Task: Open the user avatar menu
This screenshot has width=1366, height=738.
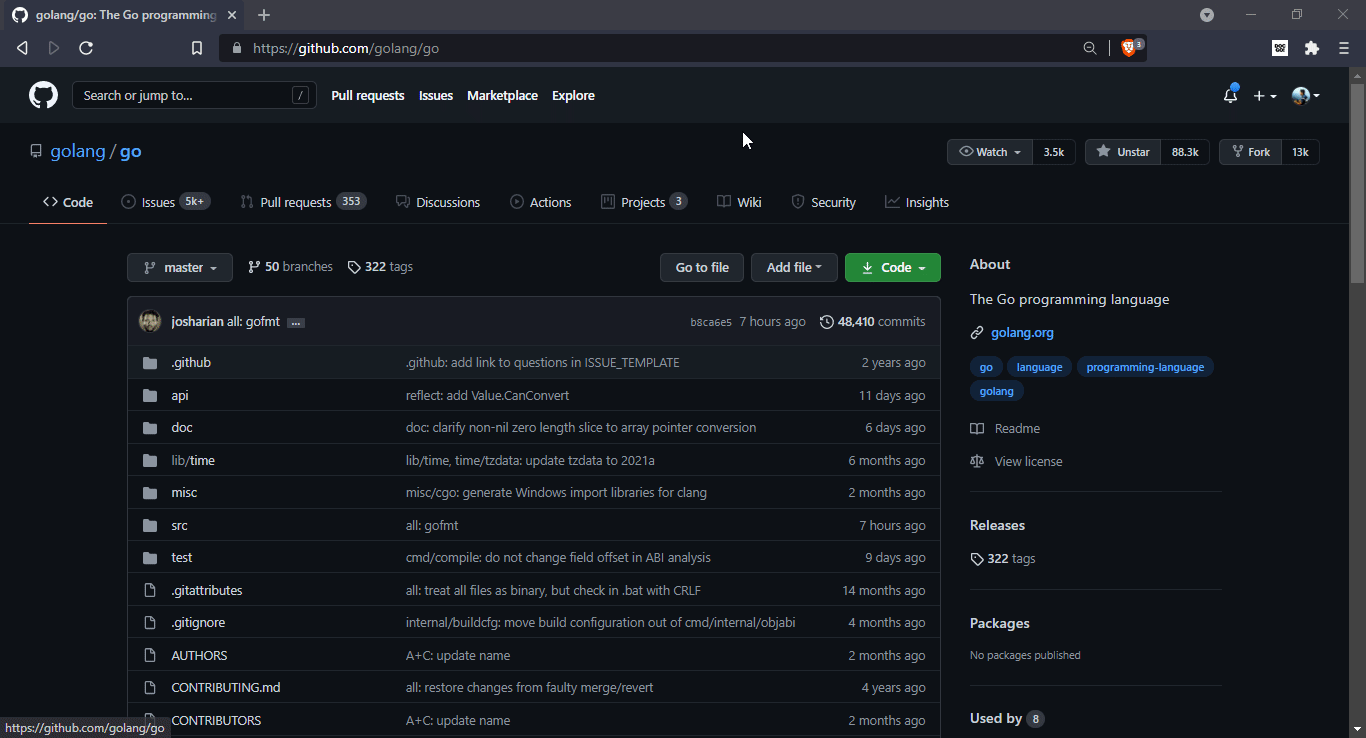Action: point(1305,95)
